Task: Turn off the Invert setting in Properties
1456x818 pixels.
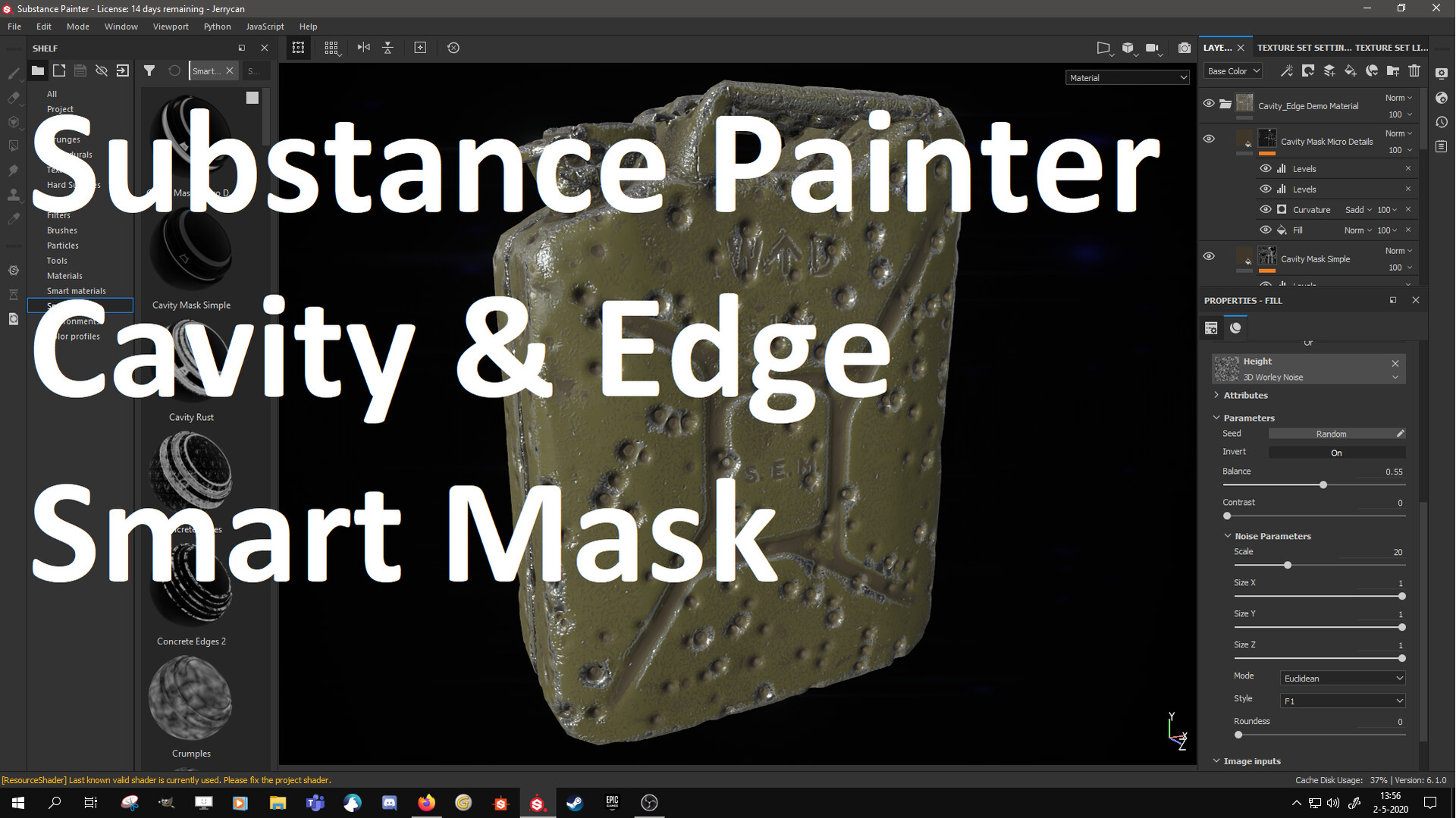Action: point(1336,452)
